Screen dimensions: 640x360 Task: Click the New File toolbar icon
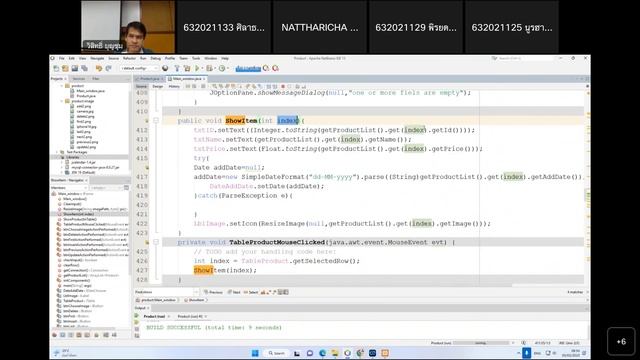coord(56,68)
